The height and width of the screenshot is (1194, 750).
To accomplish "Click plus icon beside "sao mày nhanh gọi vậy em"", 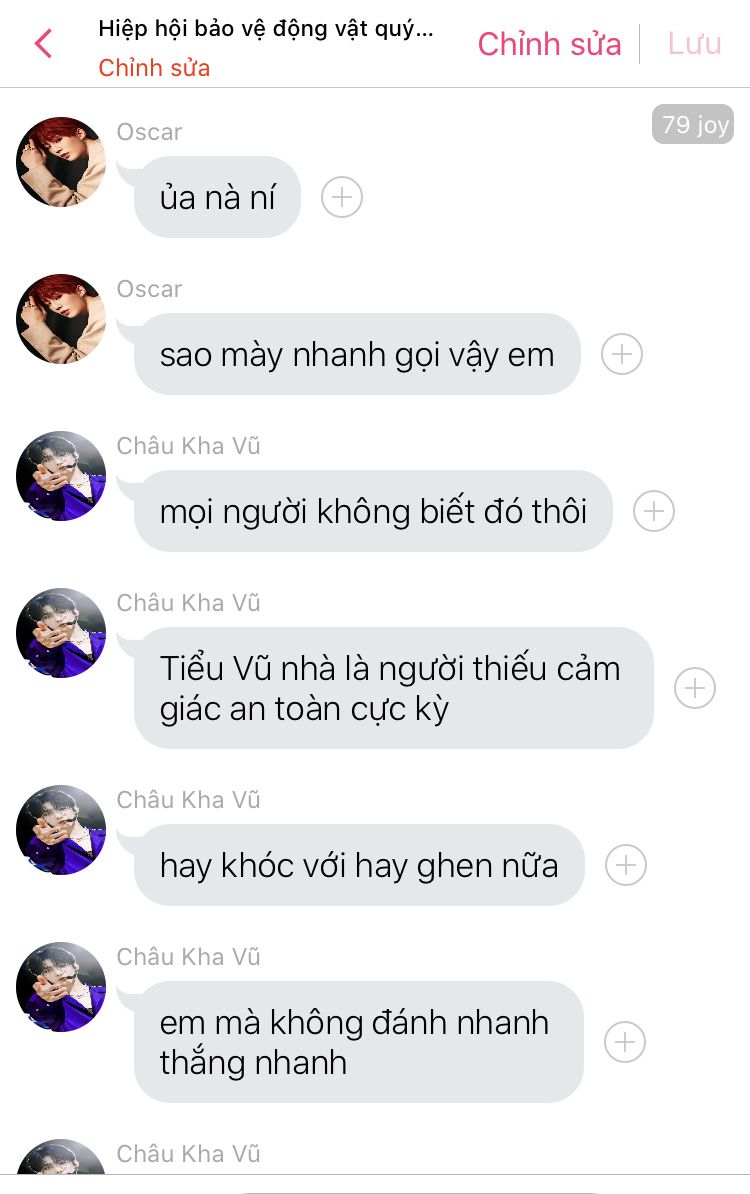I will (x=622, y=354).
